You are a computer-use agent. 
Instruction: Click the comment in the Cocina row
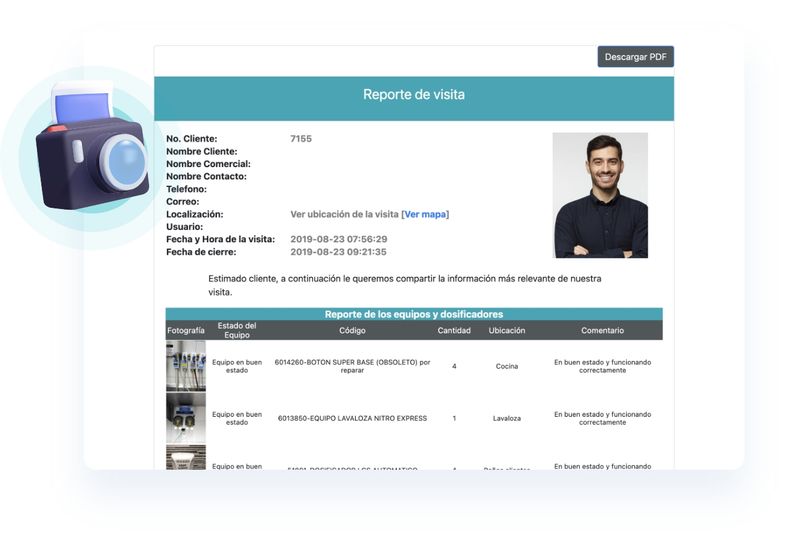(x=602, y=366)
